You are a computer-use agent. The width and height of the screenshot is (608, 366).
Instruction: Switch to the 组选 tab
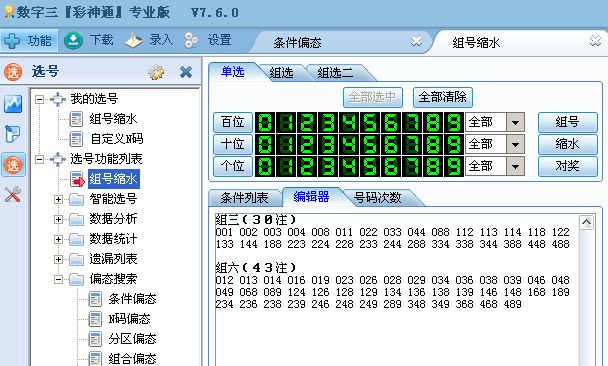[x=282, y=73]
